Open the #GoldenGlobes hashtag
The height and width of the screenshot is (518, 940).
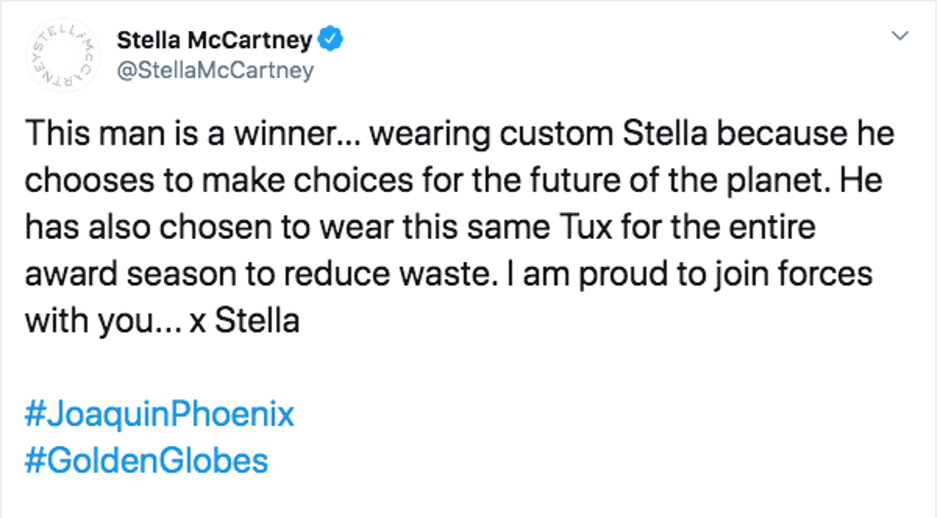(145, 461)
